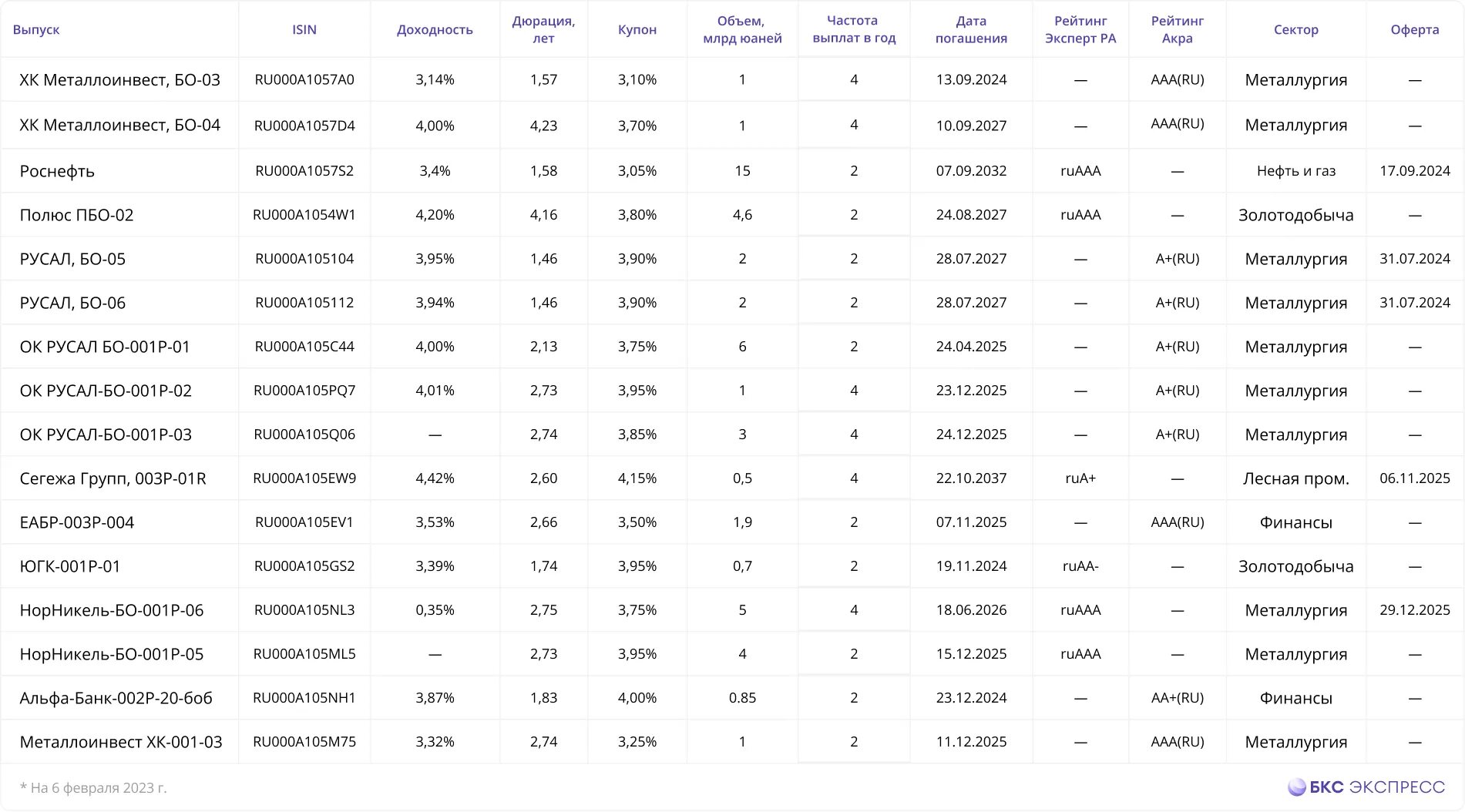Click ISIN 'RU000A1057D4'
The image size is (1465, 812).
[x=304, y=125]
